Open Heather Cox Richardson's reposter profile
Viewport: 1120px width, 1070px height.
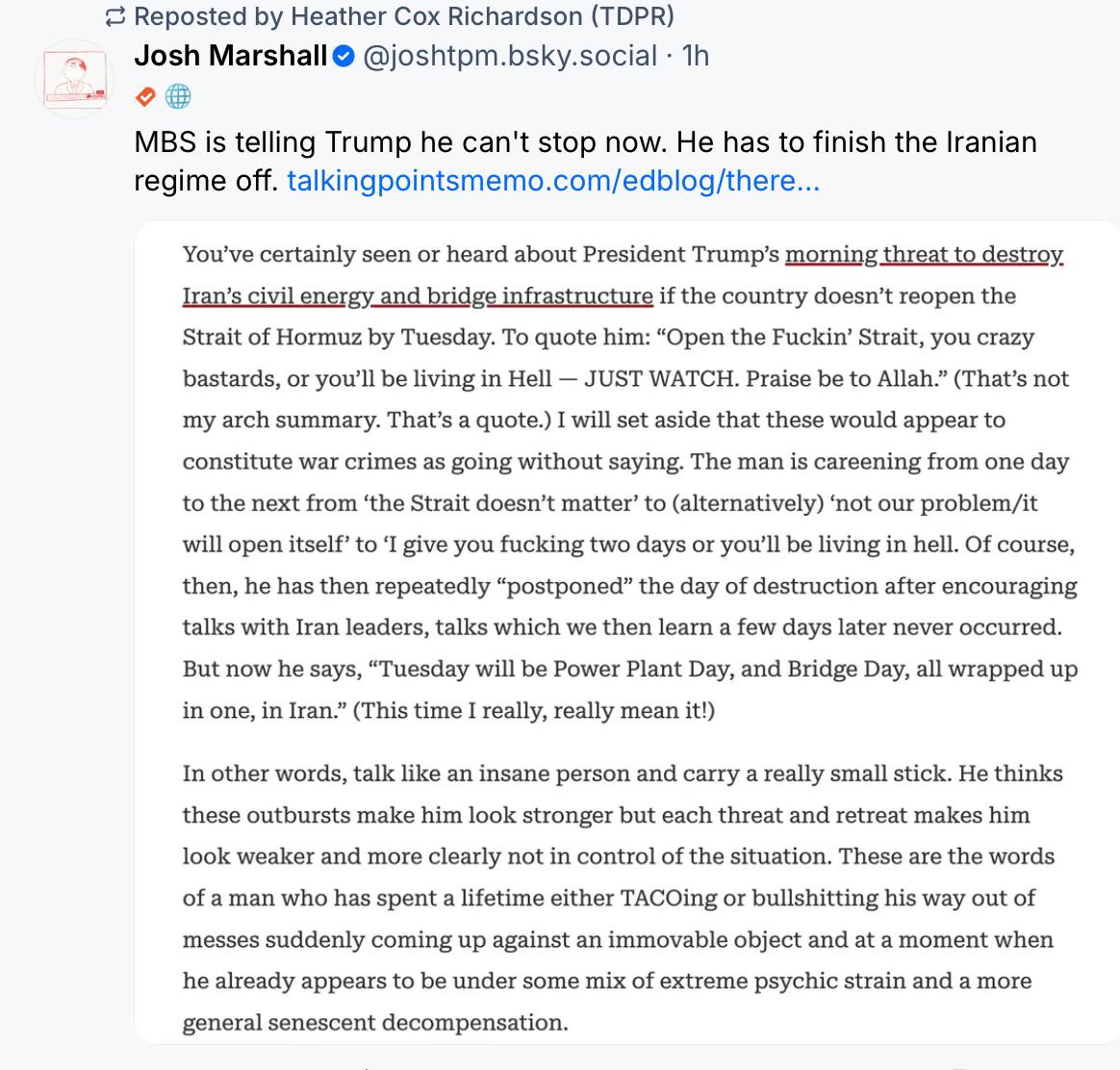(x=403, y=16)
